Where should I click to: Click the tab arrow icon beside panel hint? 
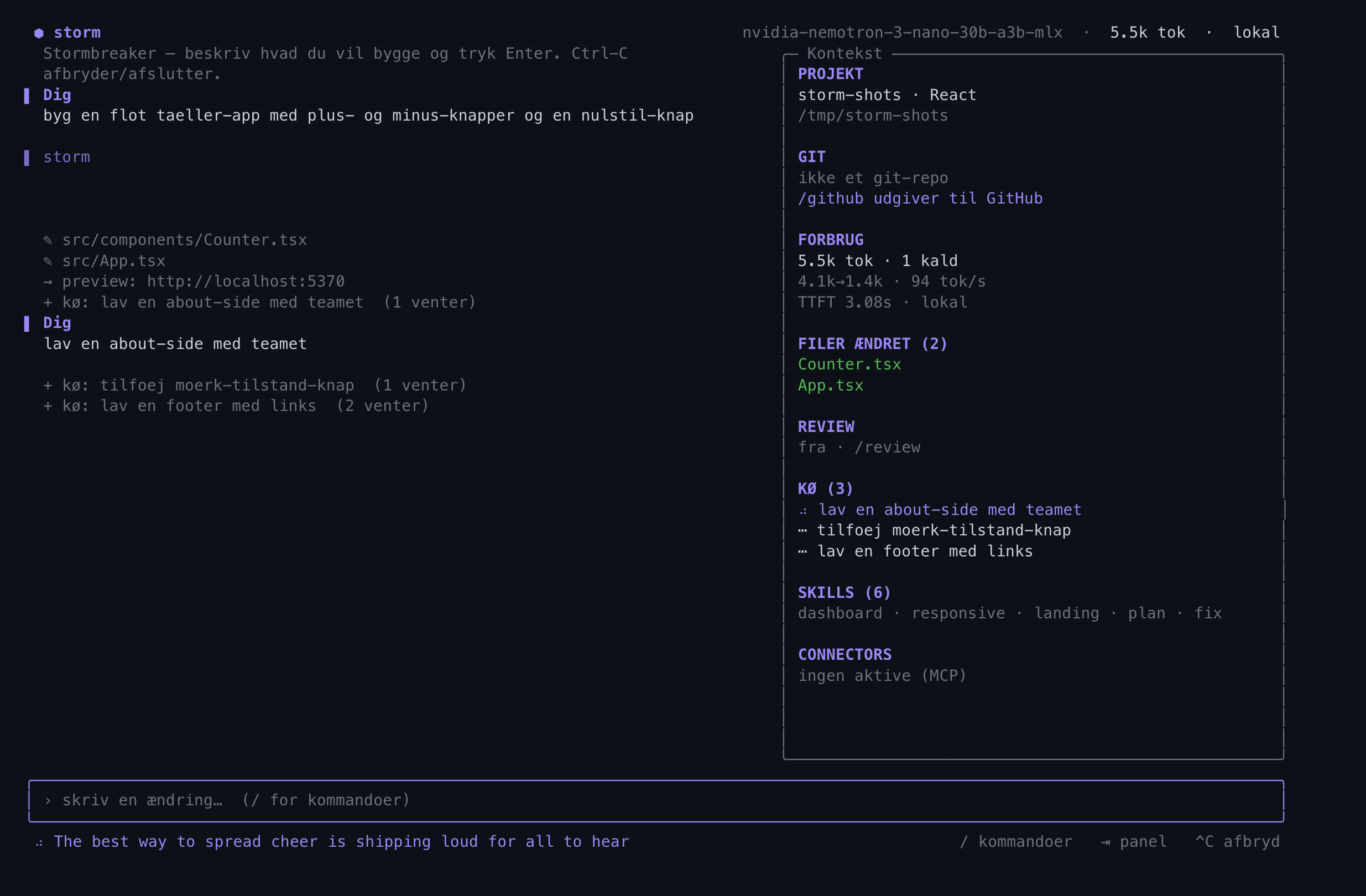1106,842
